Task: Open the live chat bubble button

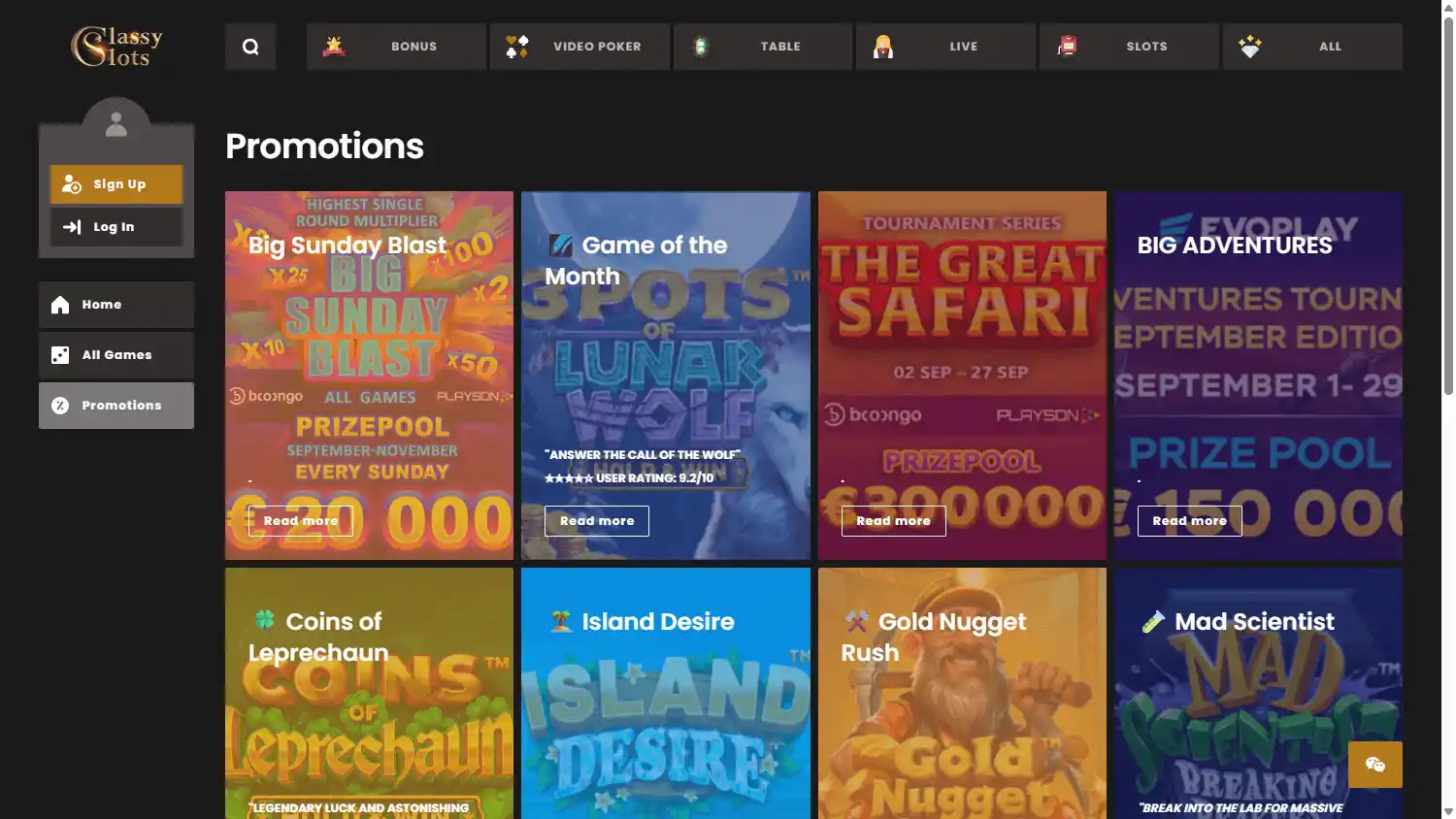Action: click(1375, 765)
